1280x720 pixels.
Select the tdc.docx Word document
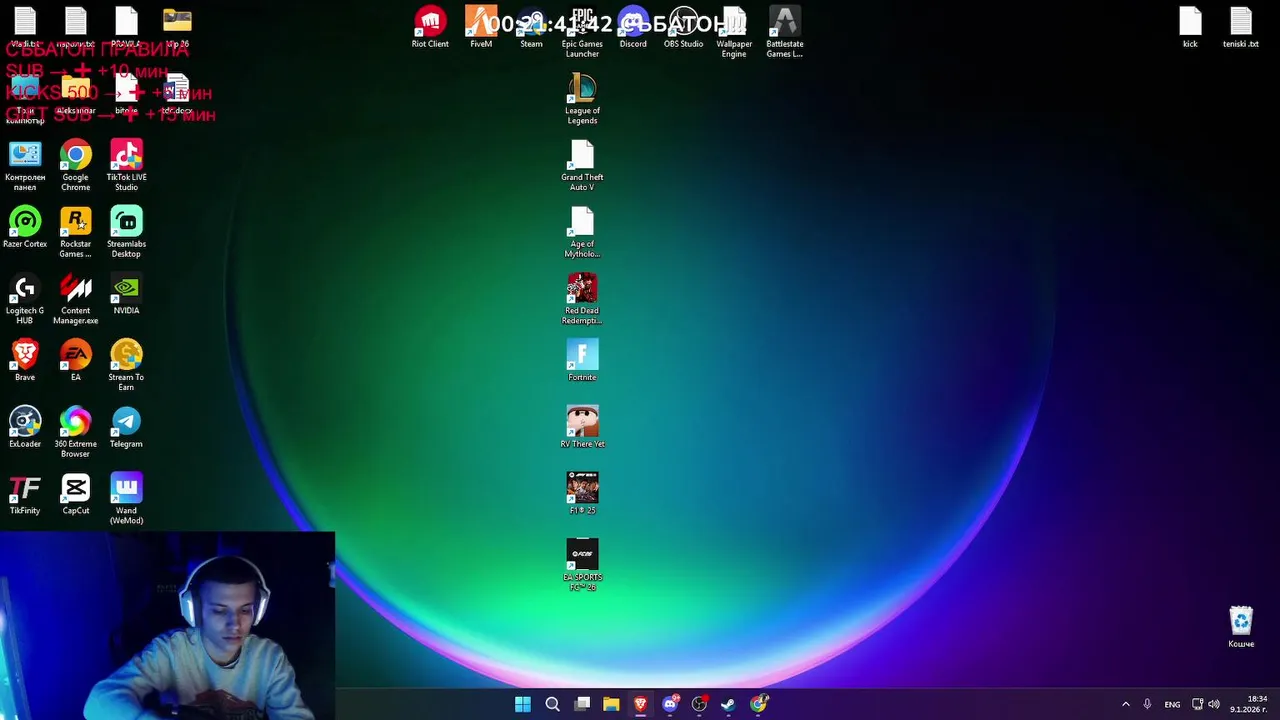(x=177, y=94)
